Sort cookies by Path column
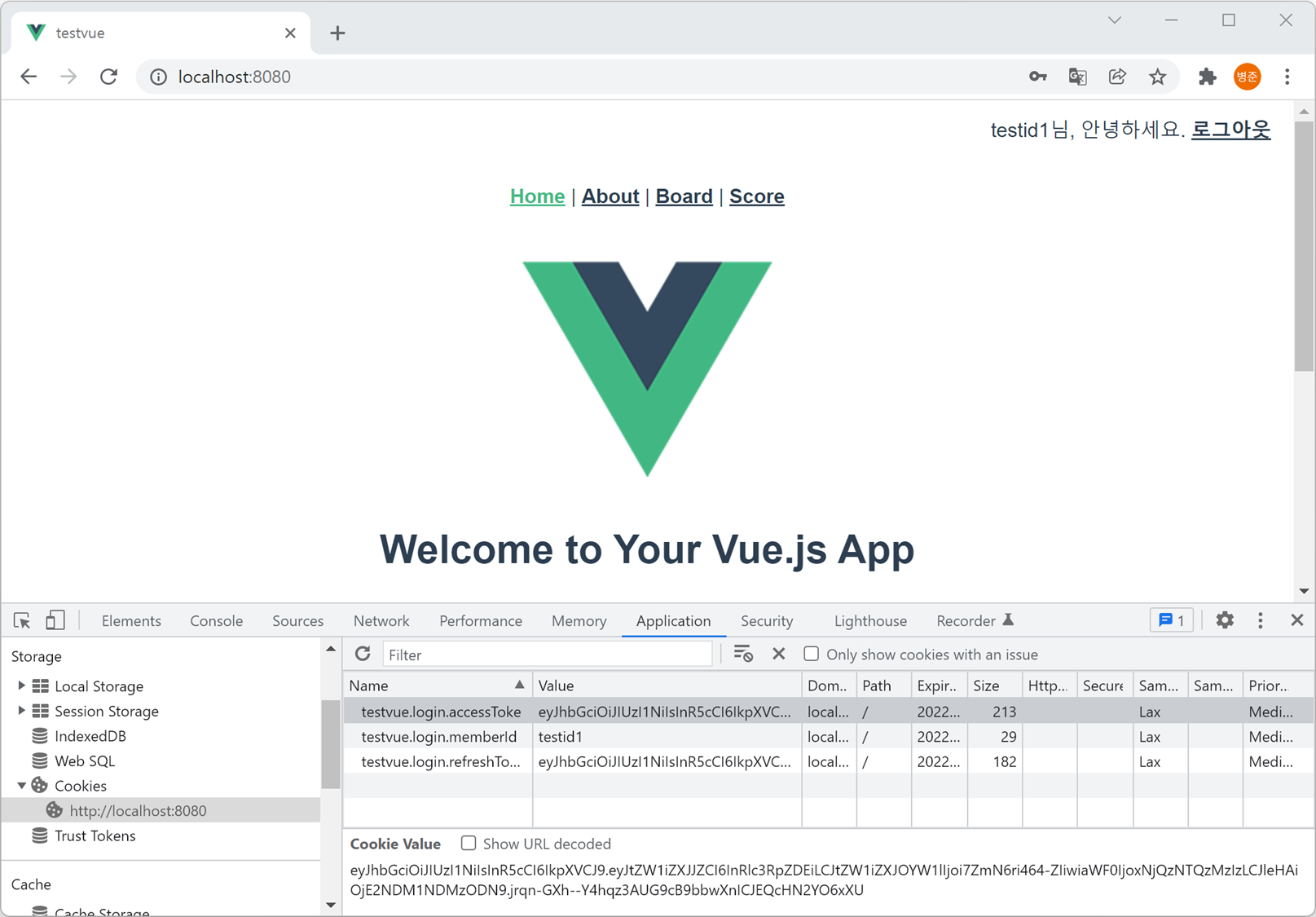The height and width of the screenshot is (917, 1316). click(884, 685)
